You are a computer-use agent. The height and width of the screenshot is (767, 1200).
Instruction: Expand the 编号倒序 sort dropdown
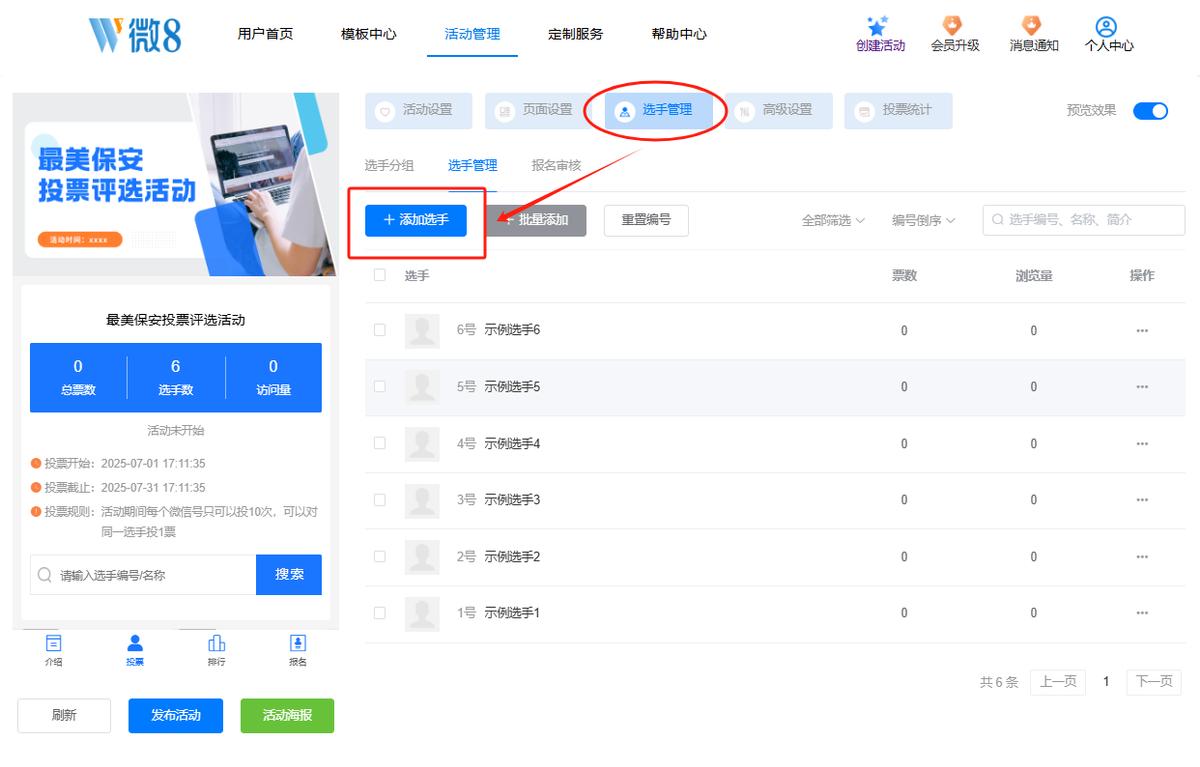pos(923,220)
